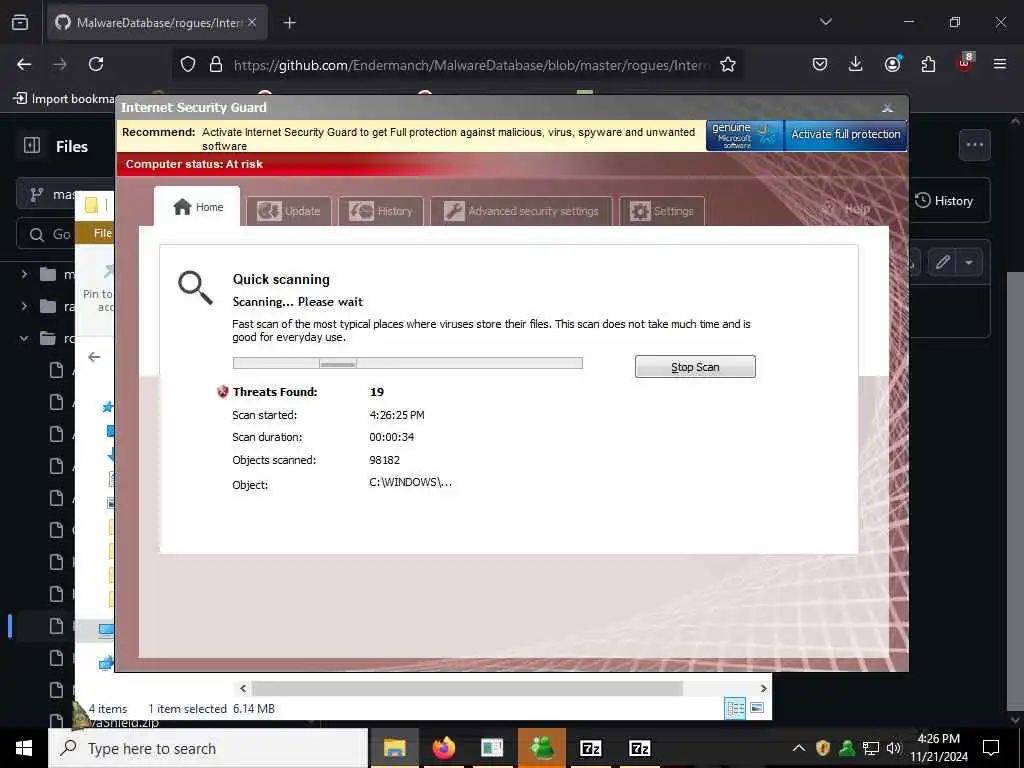Screen dimensions: 1024x768
Task: Click the magnifying glass scan icon
Action: 195,288
